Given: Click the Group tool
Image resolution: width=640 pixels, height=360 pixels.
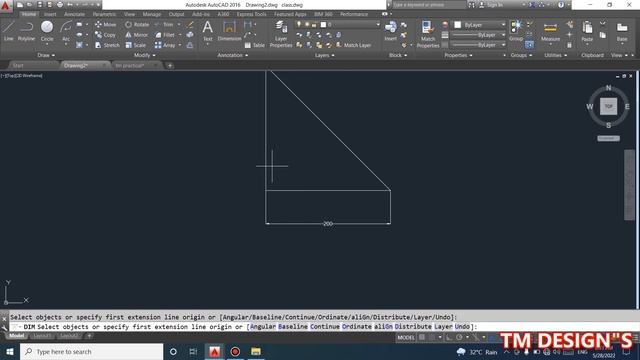Looking at the screenshot, I should coord(516,31).
